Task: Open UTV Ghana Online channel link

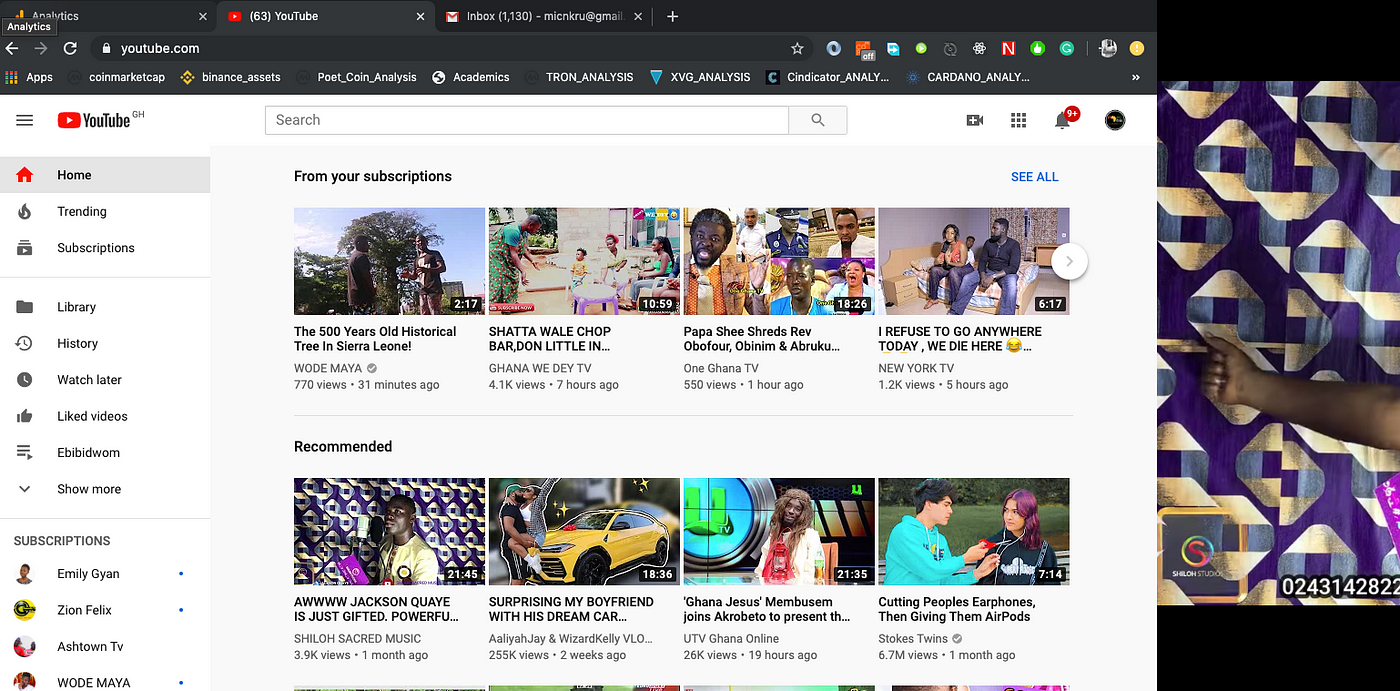Action: (731, 638)
